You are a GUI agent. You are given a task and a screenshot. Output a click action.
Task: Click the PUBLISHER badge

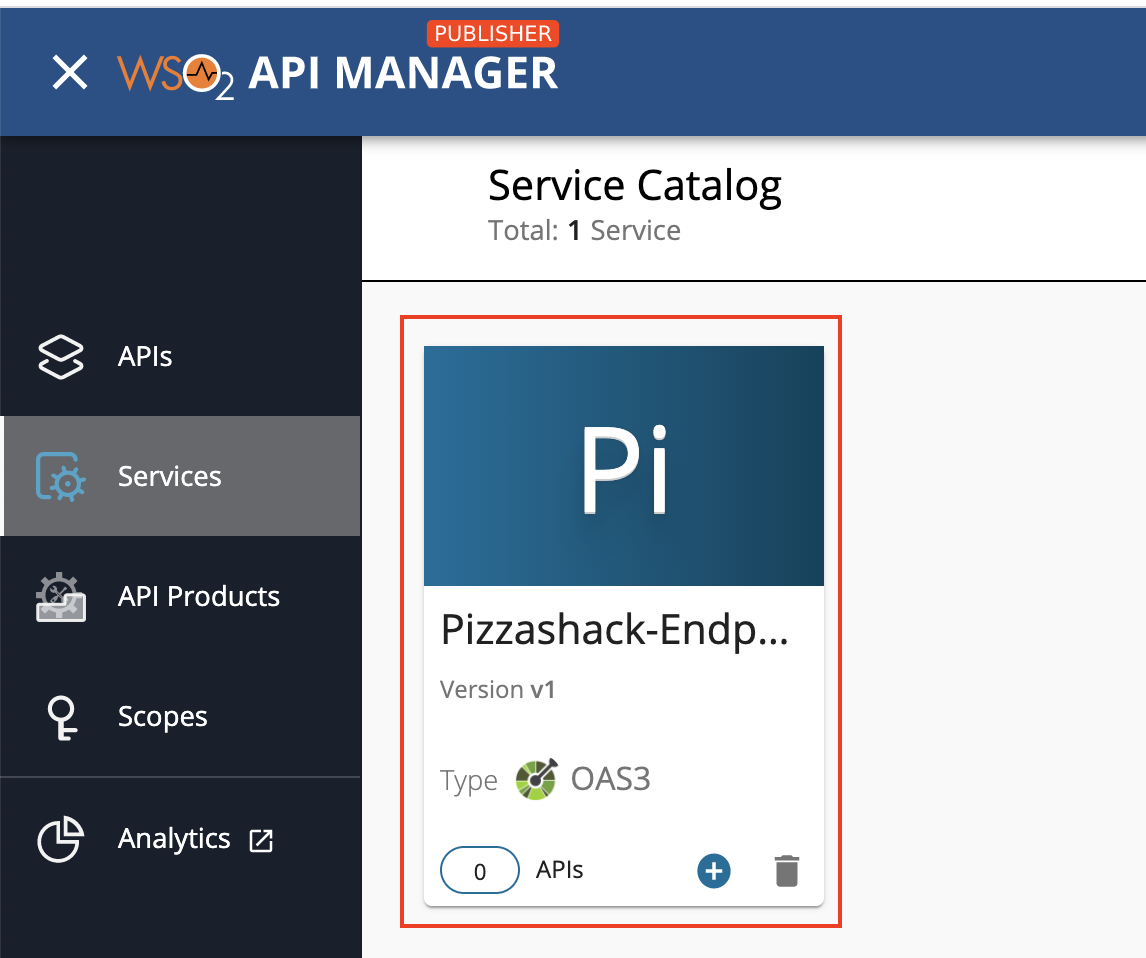[x=493, y=33]
